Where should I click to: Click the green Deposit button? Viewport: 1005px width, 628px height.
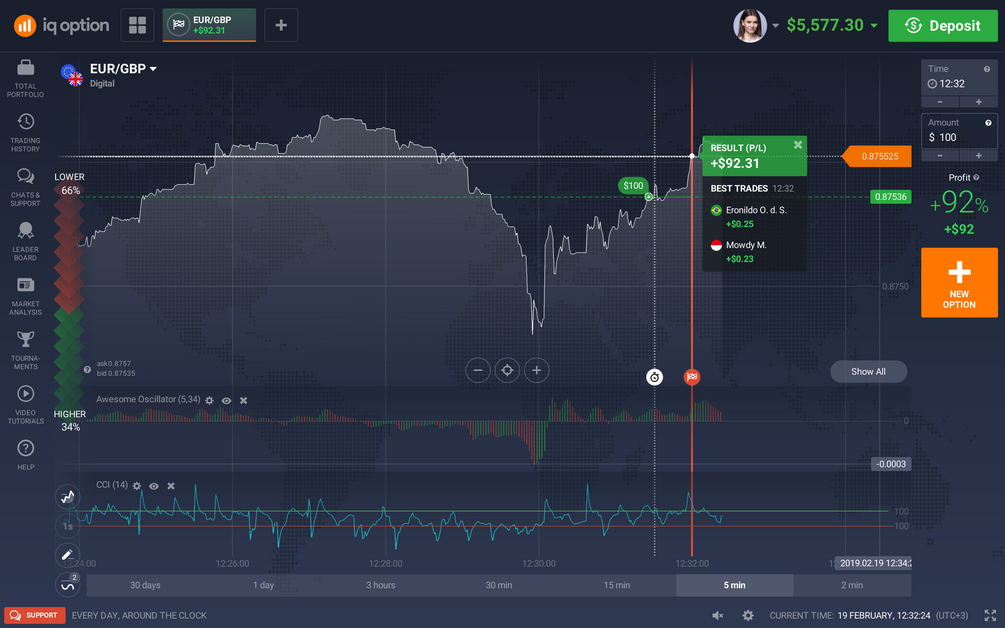(942, 26)
